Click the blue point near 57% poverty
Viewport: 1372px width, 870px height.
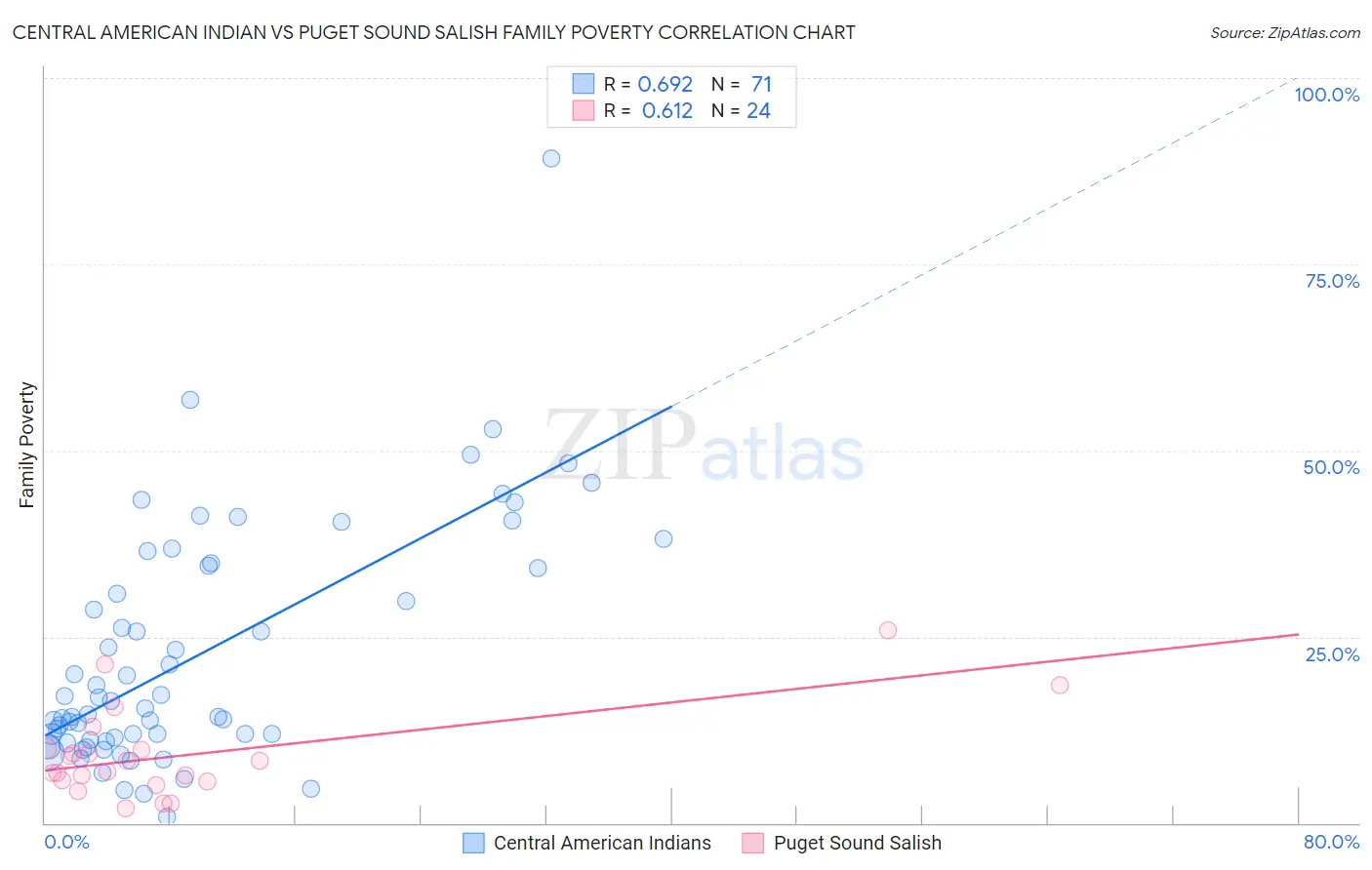point(190,400)
